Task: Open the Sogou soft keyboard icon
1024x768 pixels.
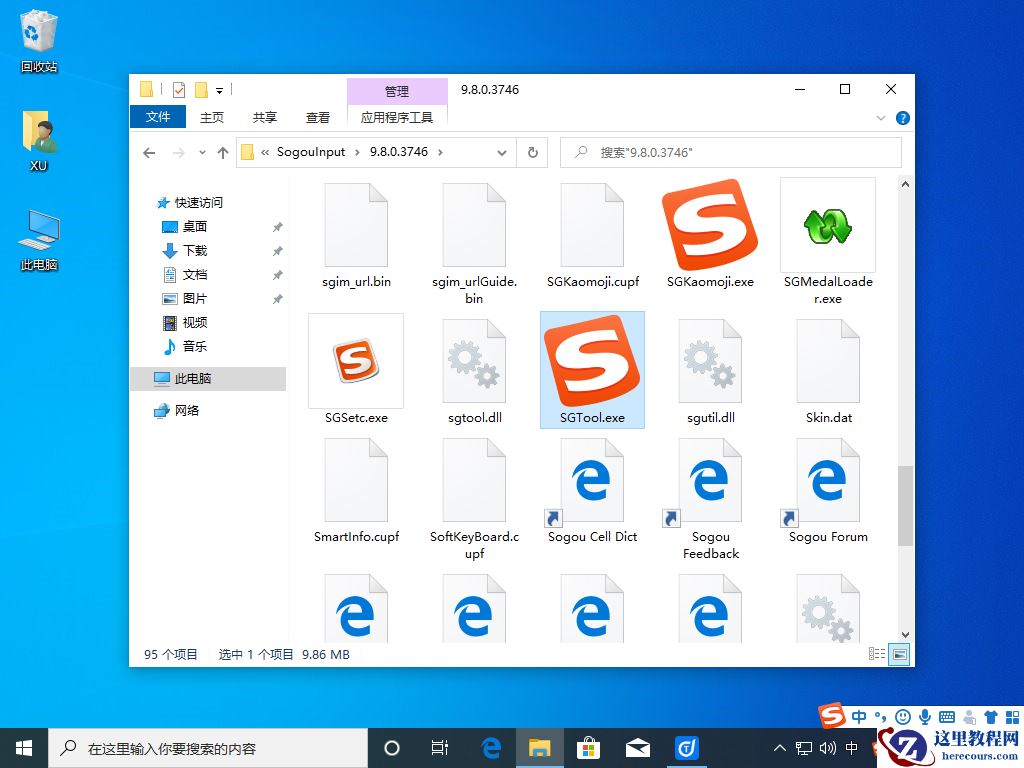Action: pyautogui.click(x=946, y=716)
